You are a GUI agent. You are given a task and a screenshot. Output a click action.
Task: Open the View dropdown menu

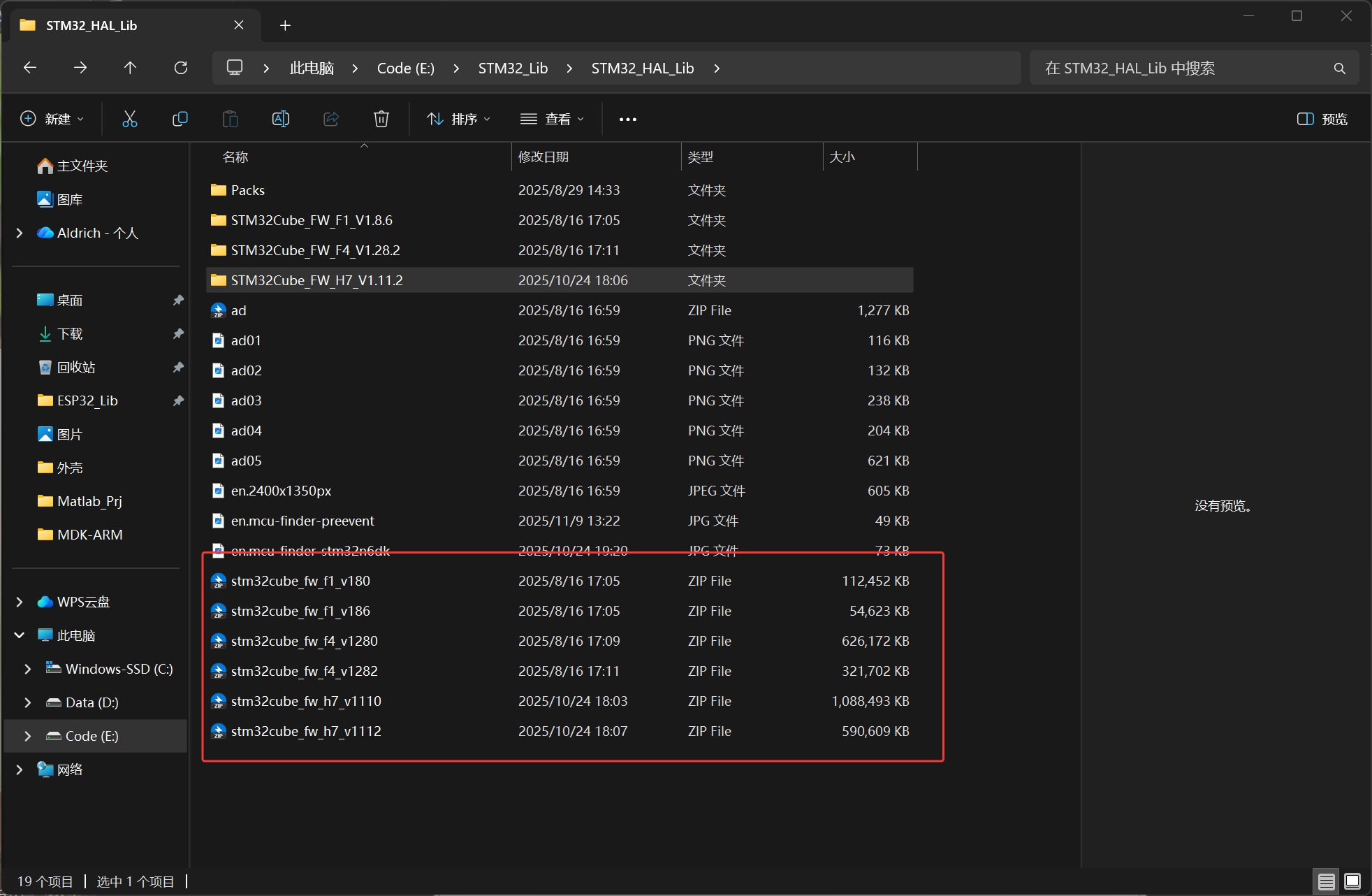[x=552, y=119]
